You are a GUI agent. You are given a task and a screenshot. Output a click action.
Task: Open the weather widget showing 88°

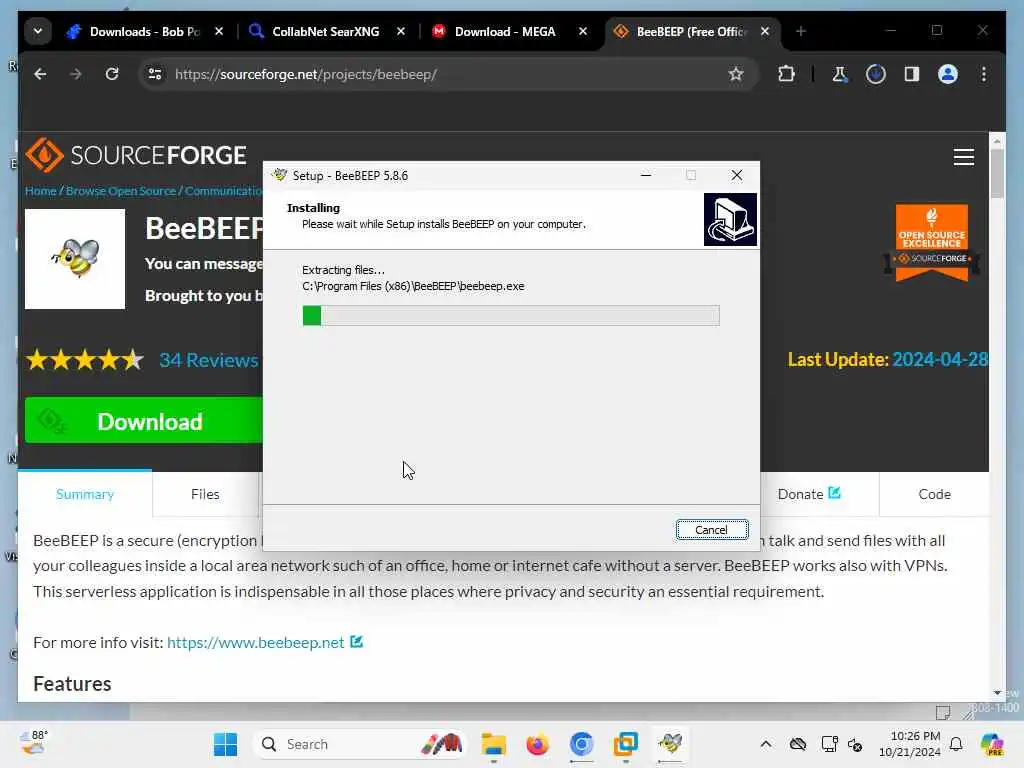[x=34, y=743]
